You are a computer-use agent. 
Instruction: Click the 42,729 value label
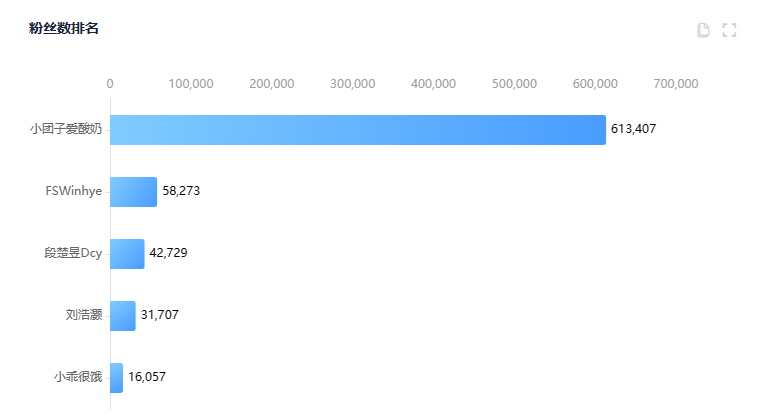tap(168, 253)
